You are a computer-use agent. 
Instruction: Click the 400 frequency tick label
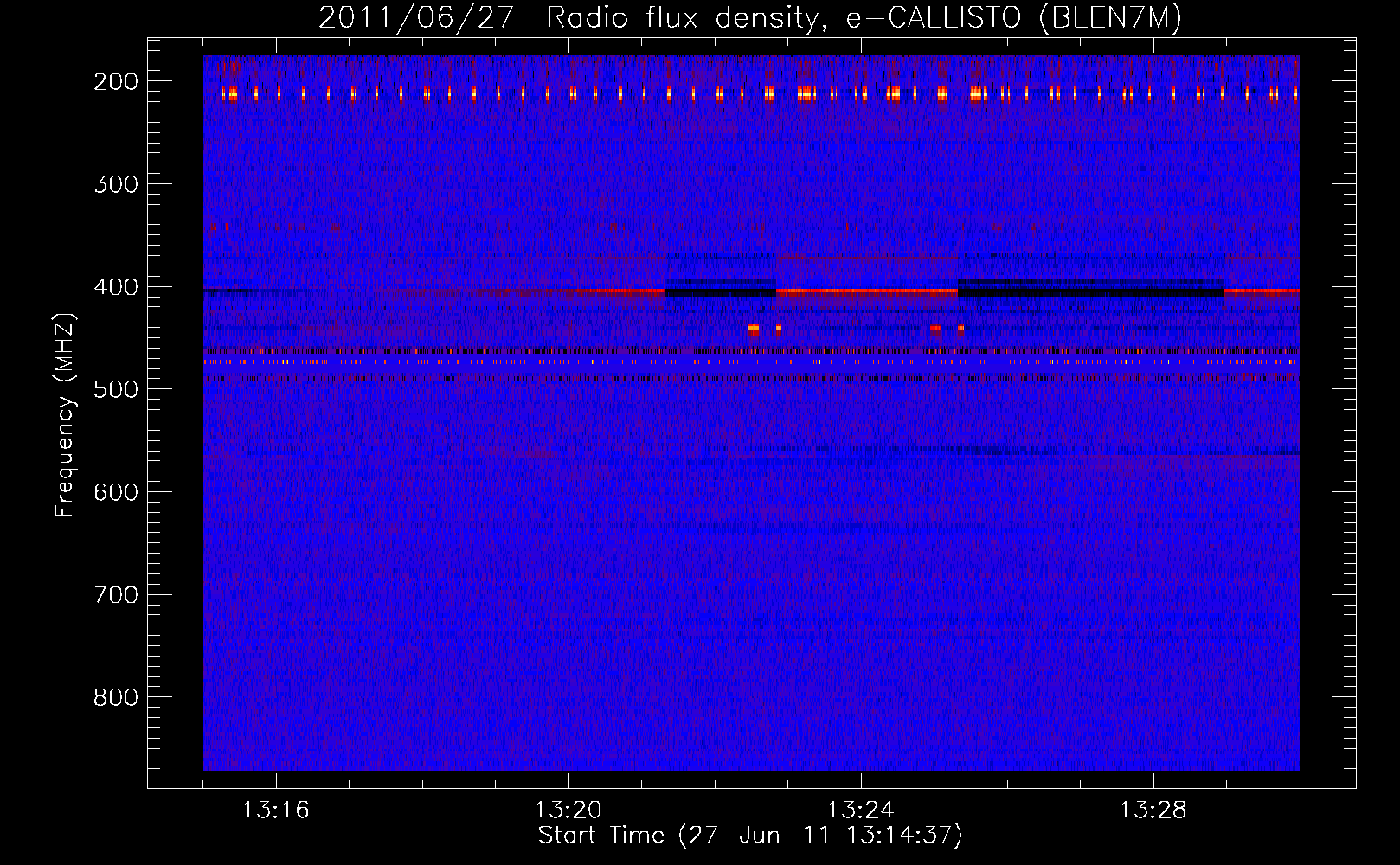[116, 287]
